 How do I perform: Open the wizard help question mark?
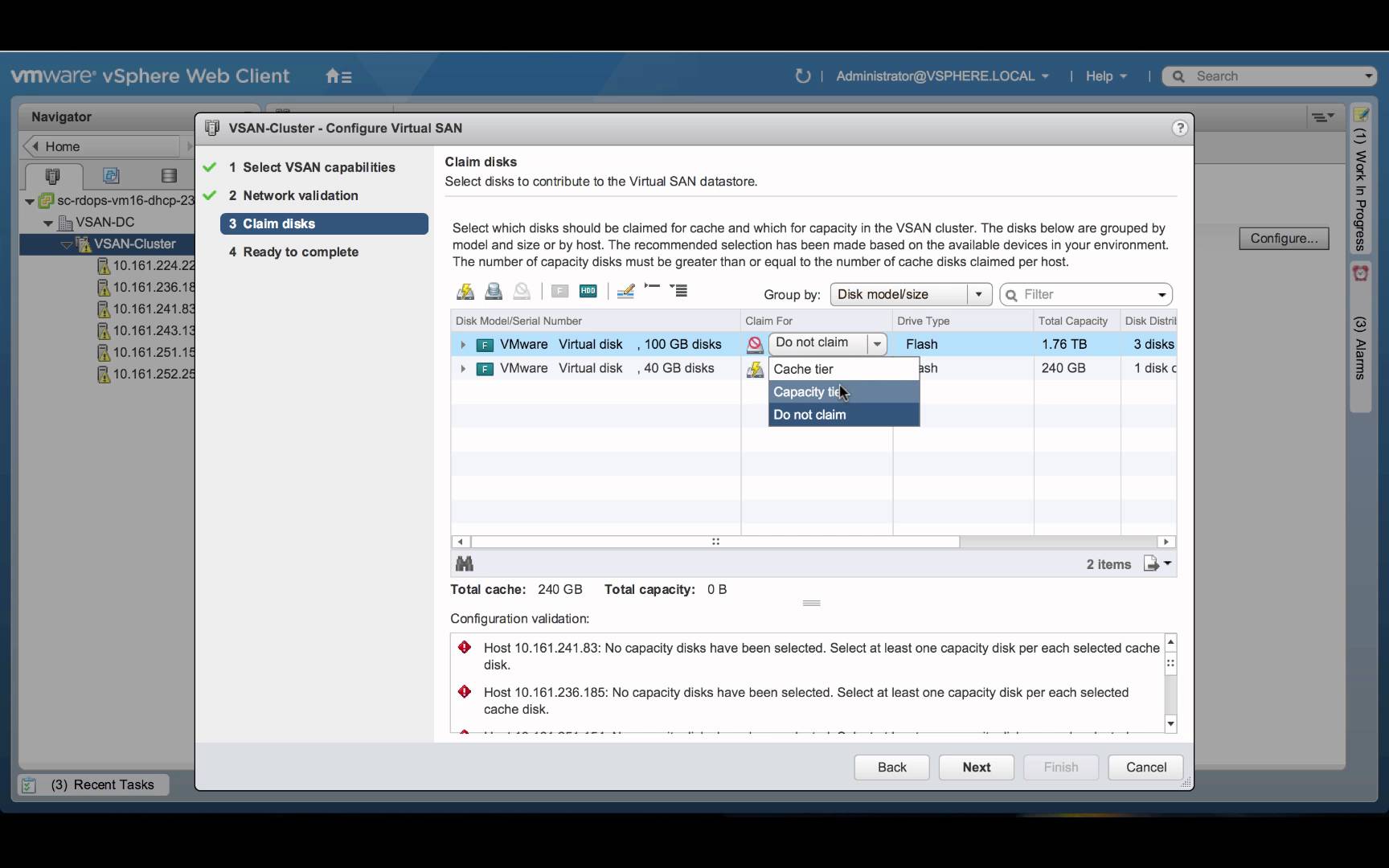pyautogui.click(x=1180, y=128)
